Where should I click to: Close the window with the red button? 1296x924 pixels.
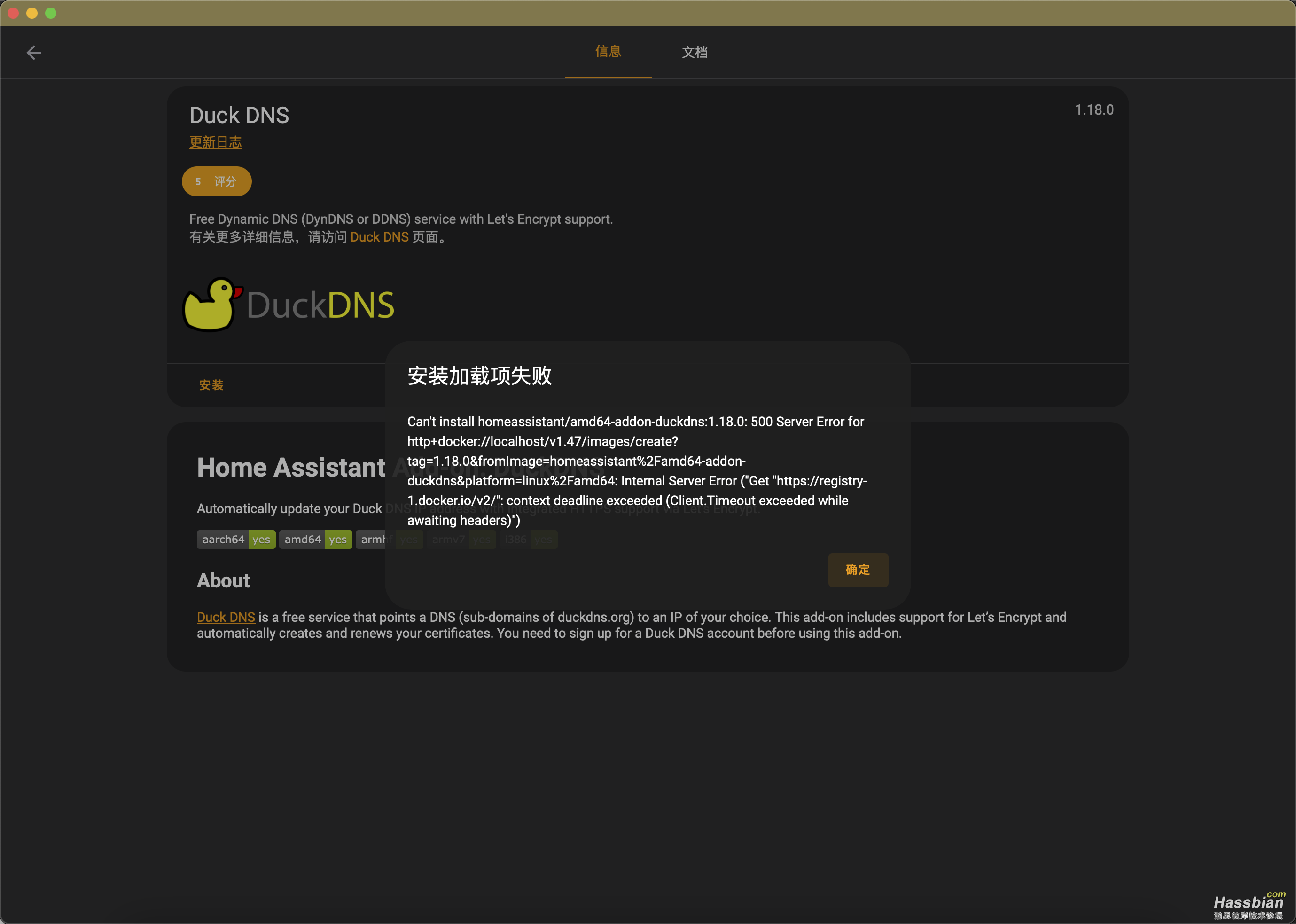[x=14, y=13]
